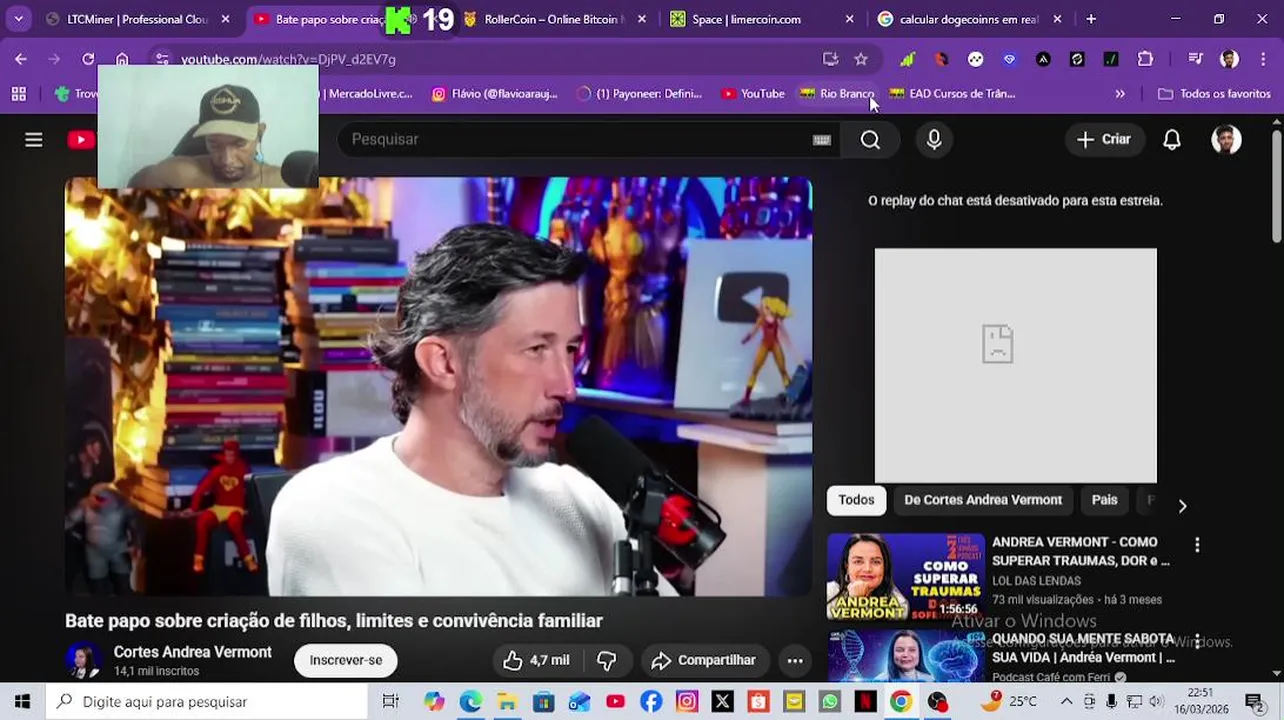The width and height of the screenshot is (1284, 720).
Task: Switch to RollerCoin Online Bitcoin tab
Action: pyautogui.click(x=554, y=19)
